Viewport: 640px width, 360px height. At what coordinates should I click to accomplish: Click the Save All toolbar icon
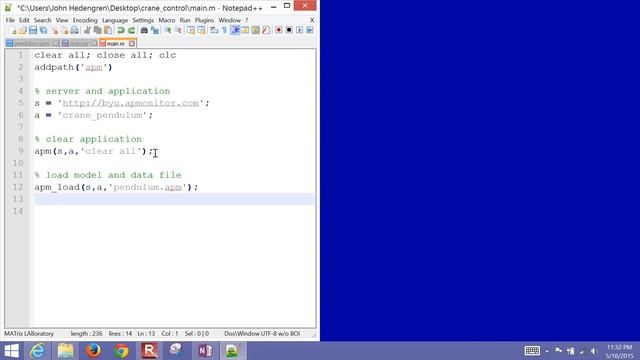[43, 30]
